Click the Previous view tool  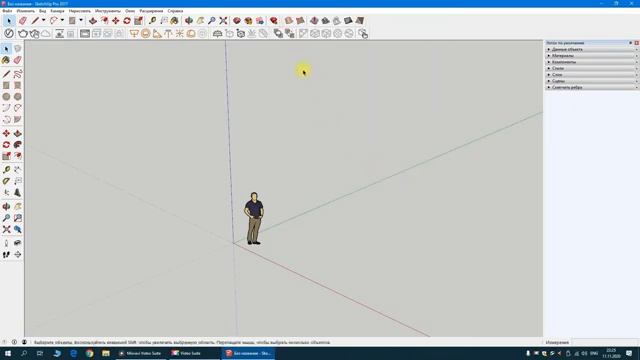tap(18, 230)
